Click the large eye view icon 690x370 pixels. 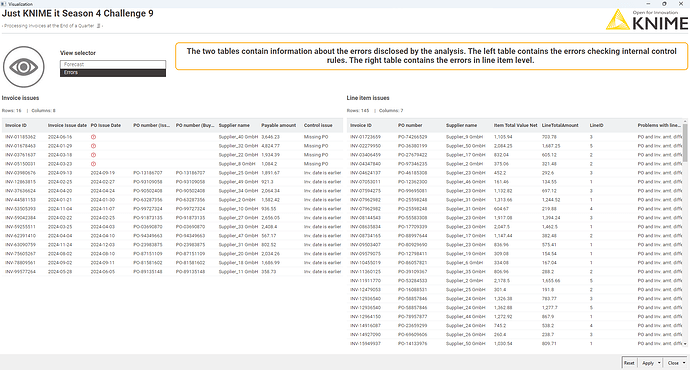pos(24,67)
